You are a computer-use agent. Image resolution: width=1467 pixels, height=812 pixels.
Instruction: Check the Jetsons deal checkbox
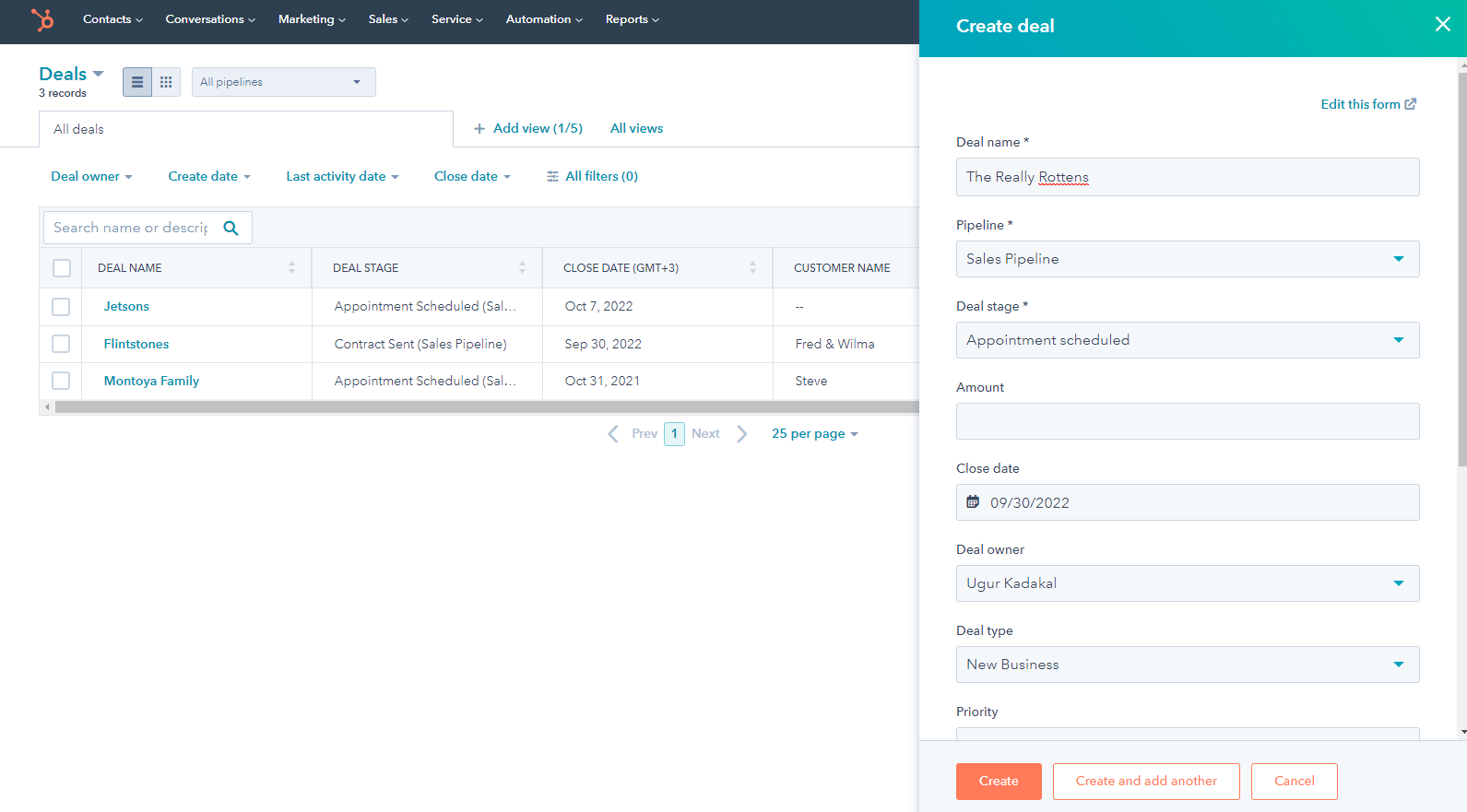pos(61,307)
